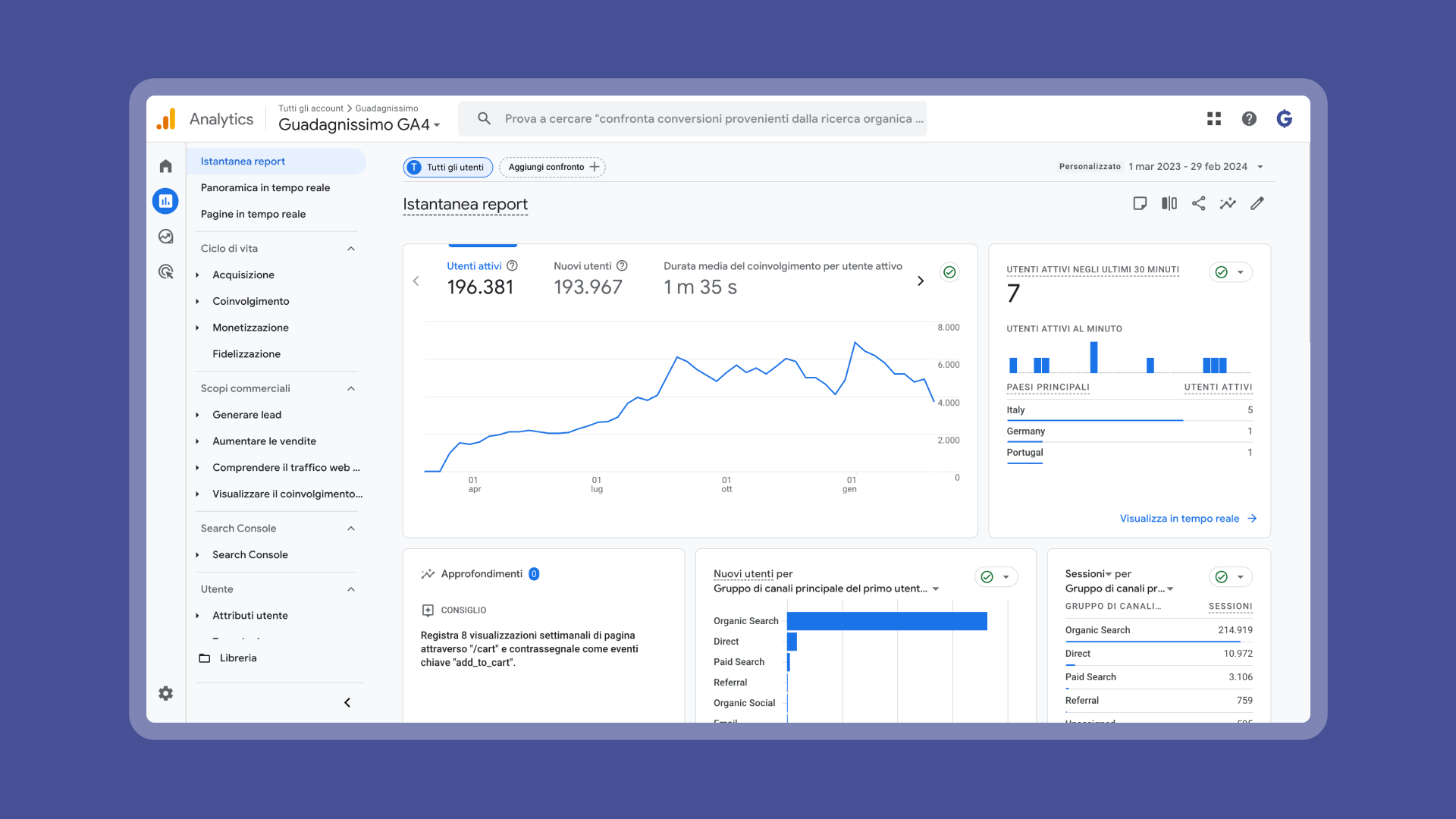Viewport: 1456px width, 819px height.
Task: Click the Share this report icon
Action: [1198, 203]
